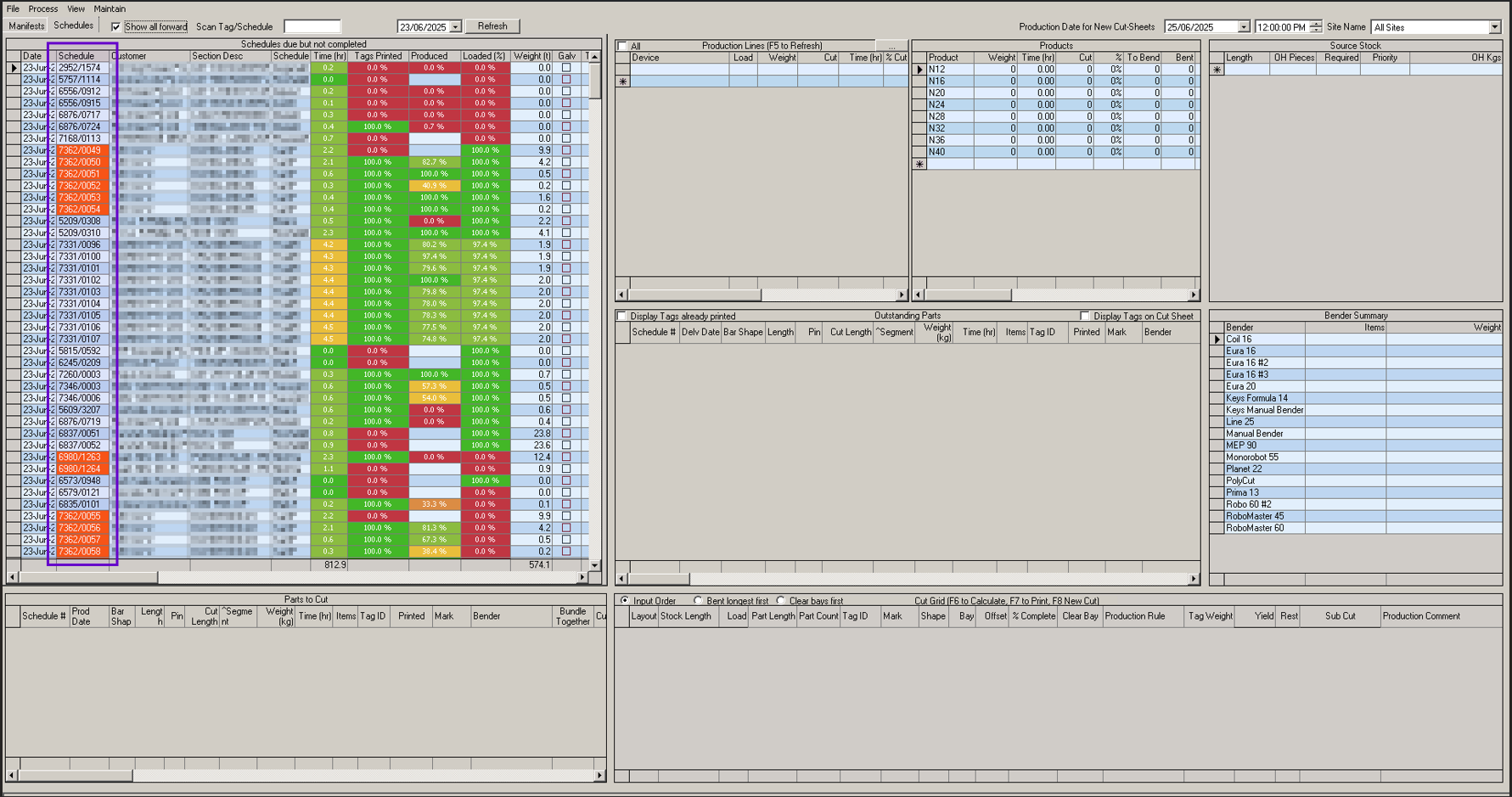1512x797 pixels.
Task: Click left arrow of schedules horizontal scrollbar
Action: [12, 577]
